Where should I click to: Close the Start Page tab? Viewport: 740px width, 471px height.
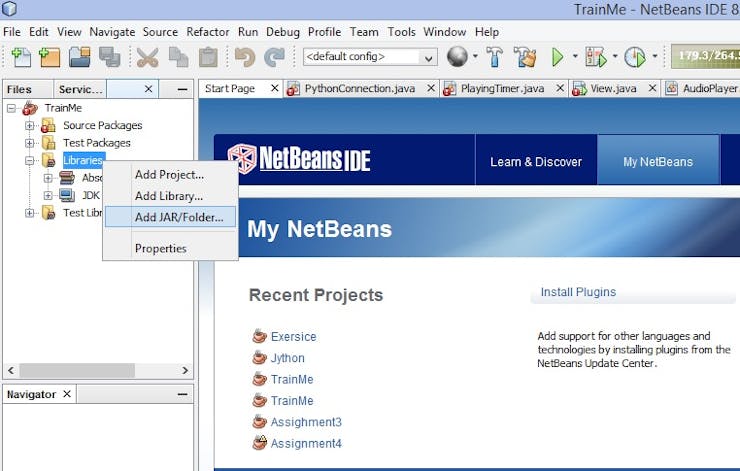click(274, 88)
